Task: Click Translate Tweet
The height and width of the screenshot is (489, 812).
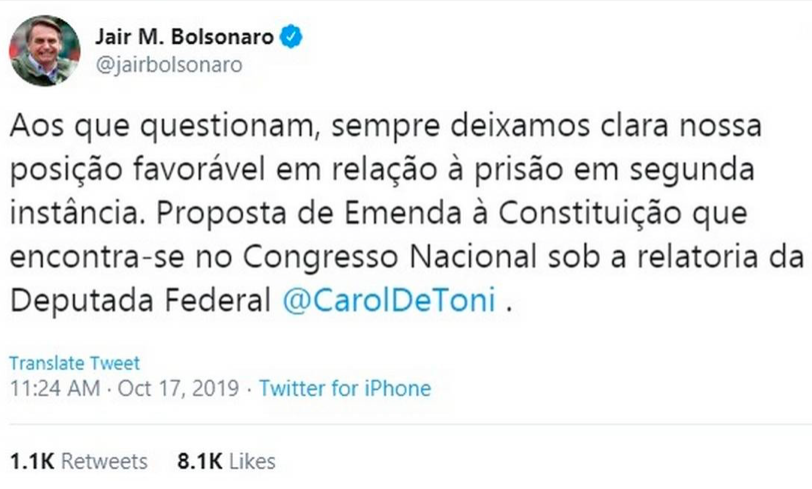Action: (x=75, y=363)
